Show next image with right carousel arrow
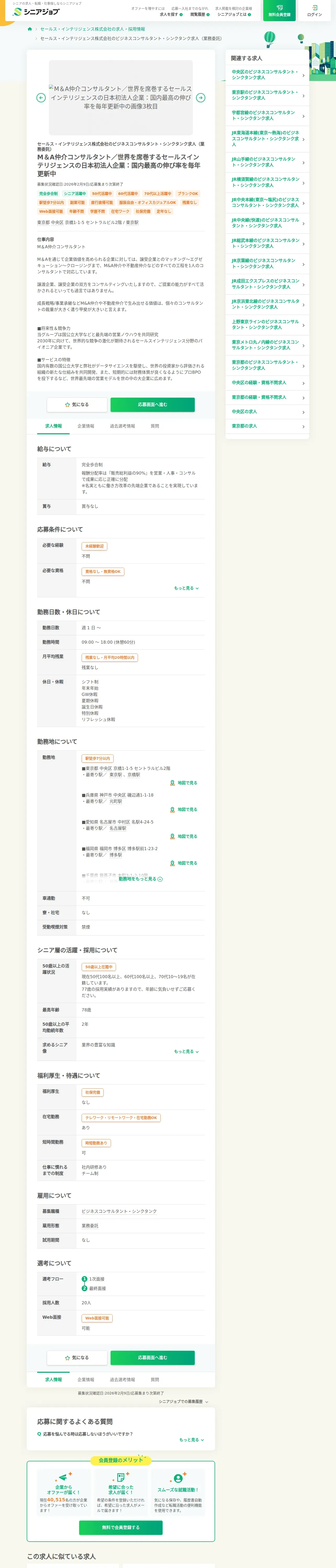The image size is (336, 1568). pyautogui.click(x=201, y=97)
